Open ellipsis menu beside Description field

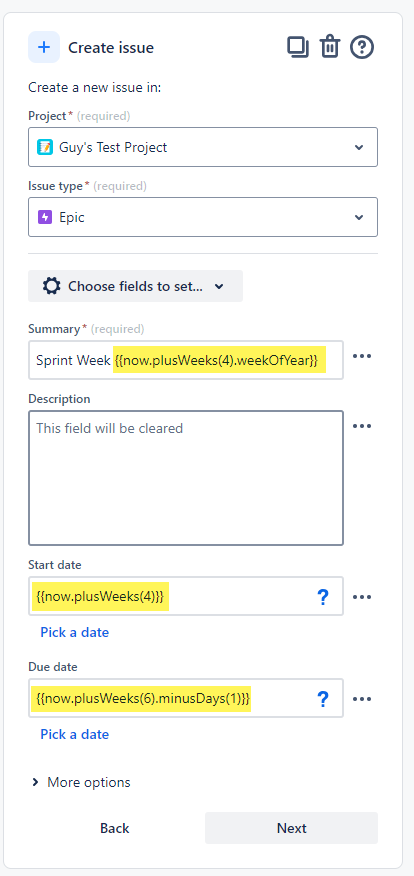[x=362, y=426]
